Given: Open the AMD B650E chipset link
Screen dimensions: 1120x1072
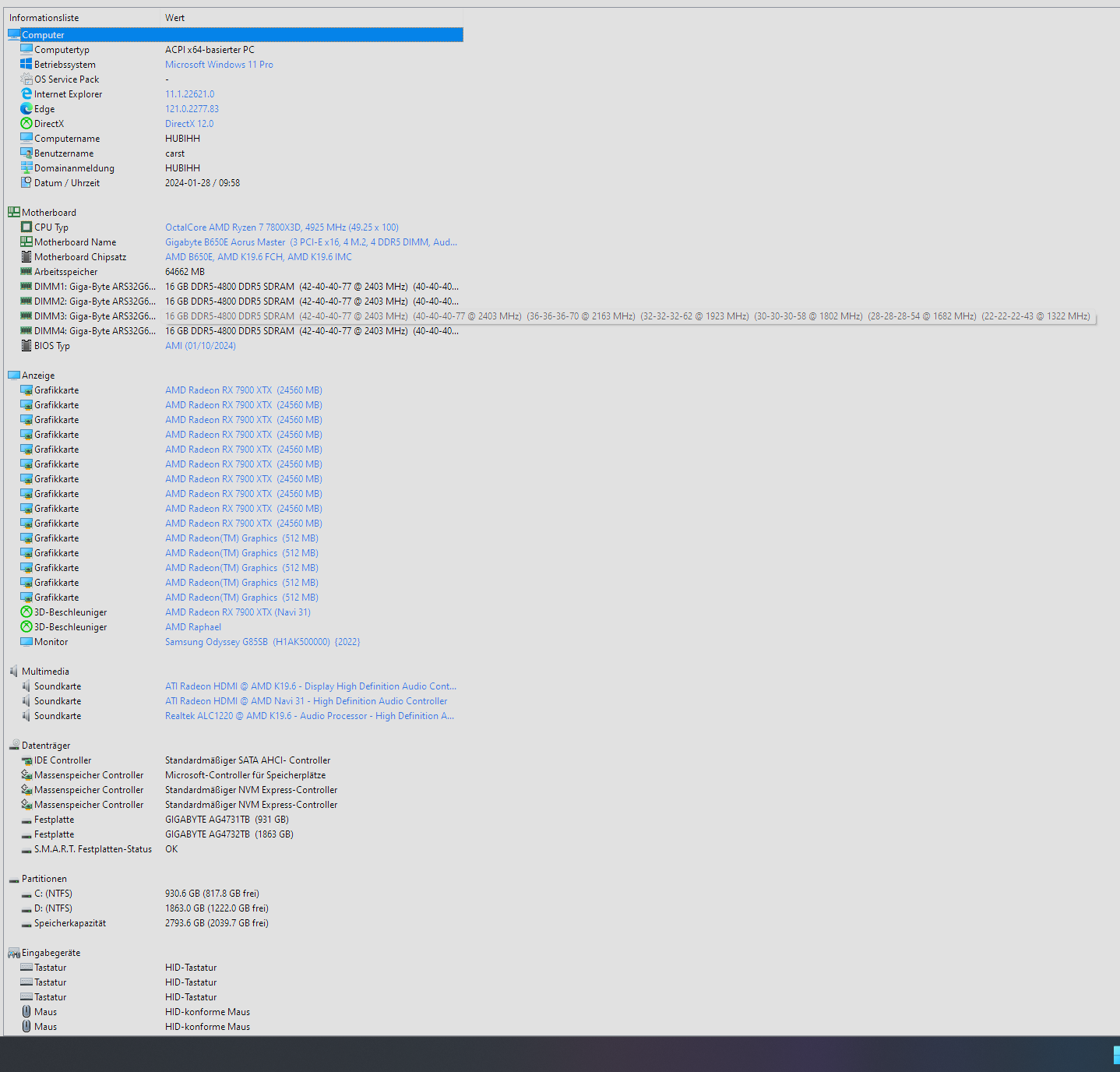Looking at the screenshot, I should [259, 257].
